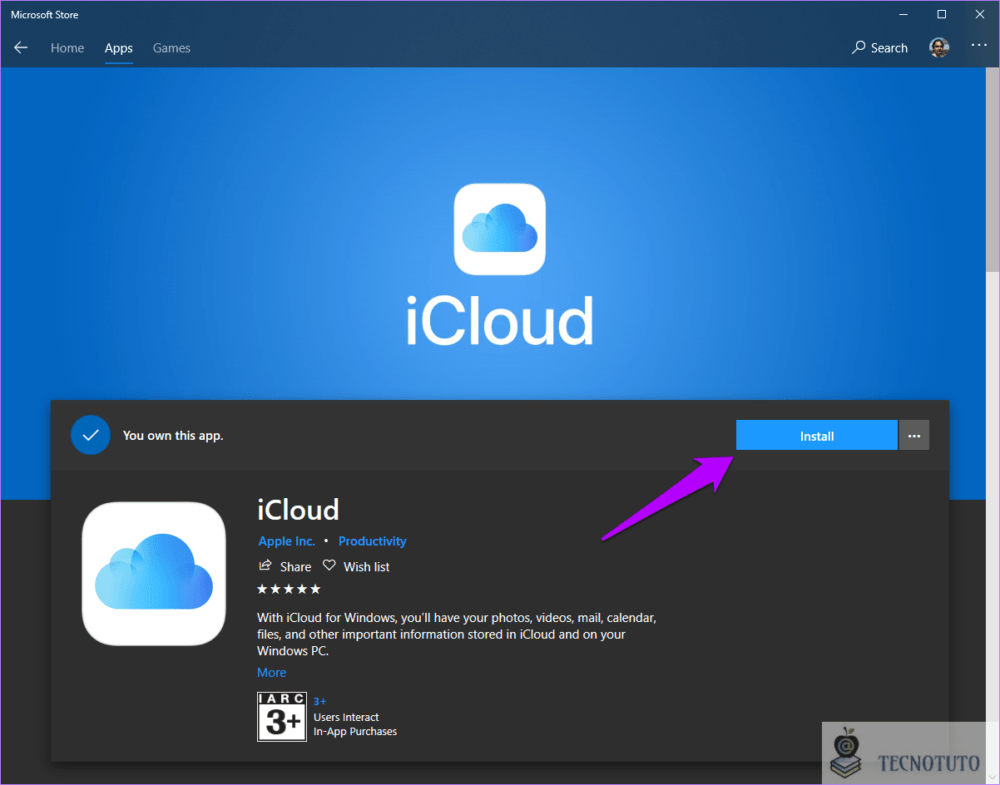Click the user profile avatar
Viewport: 1000px width, 785px height.
click(x=939, y=47)
